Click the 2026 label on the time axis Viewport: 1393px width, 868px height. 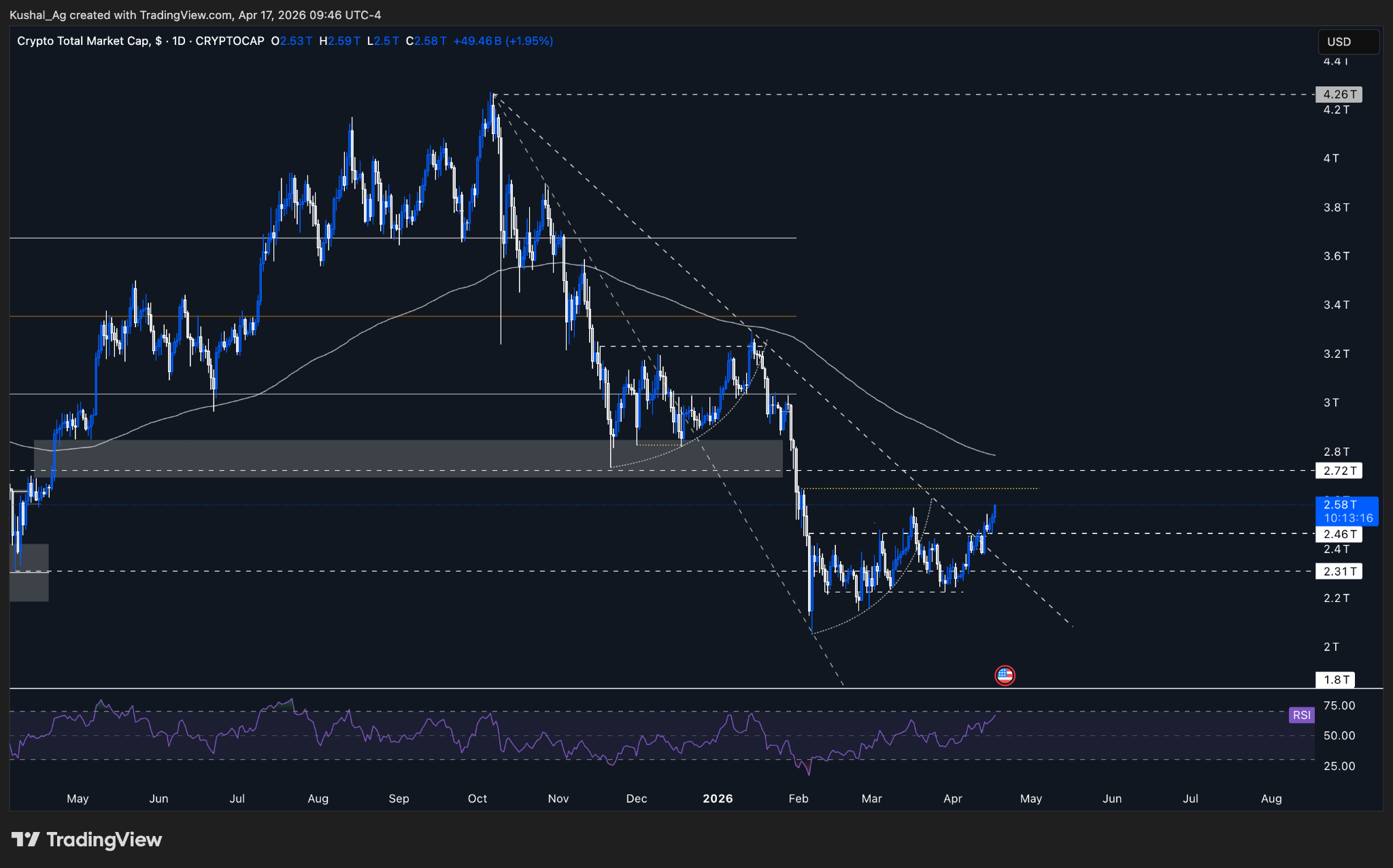[x=718, y=799]
